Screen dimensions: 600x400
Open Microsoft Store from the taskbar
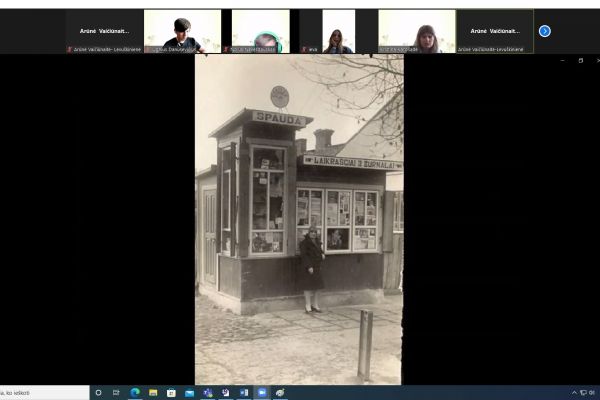pyautogui.click(x=171, y=393)
